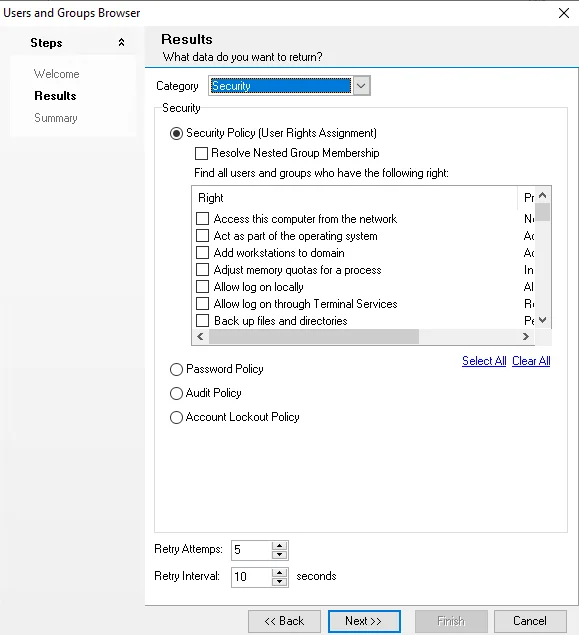
Task: Check Act as part of the operating system
Action: 202,236
